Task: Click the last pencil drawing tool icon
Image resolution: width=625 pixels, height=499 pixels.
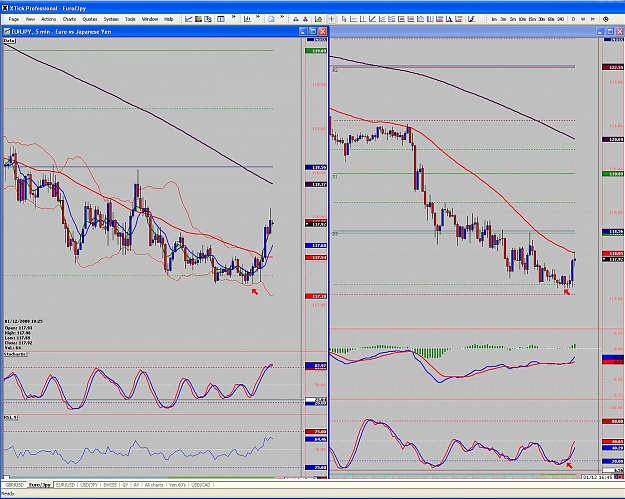Action: click(x=471, y=19)
